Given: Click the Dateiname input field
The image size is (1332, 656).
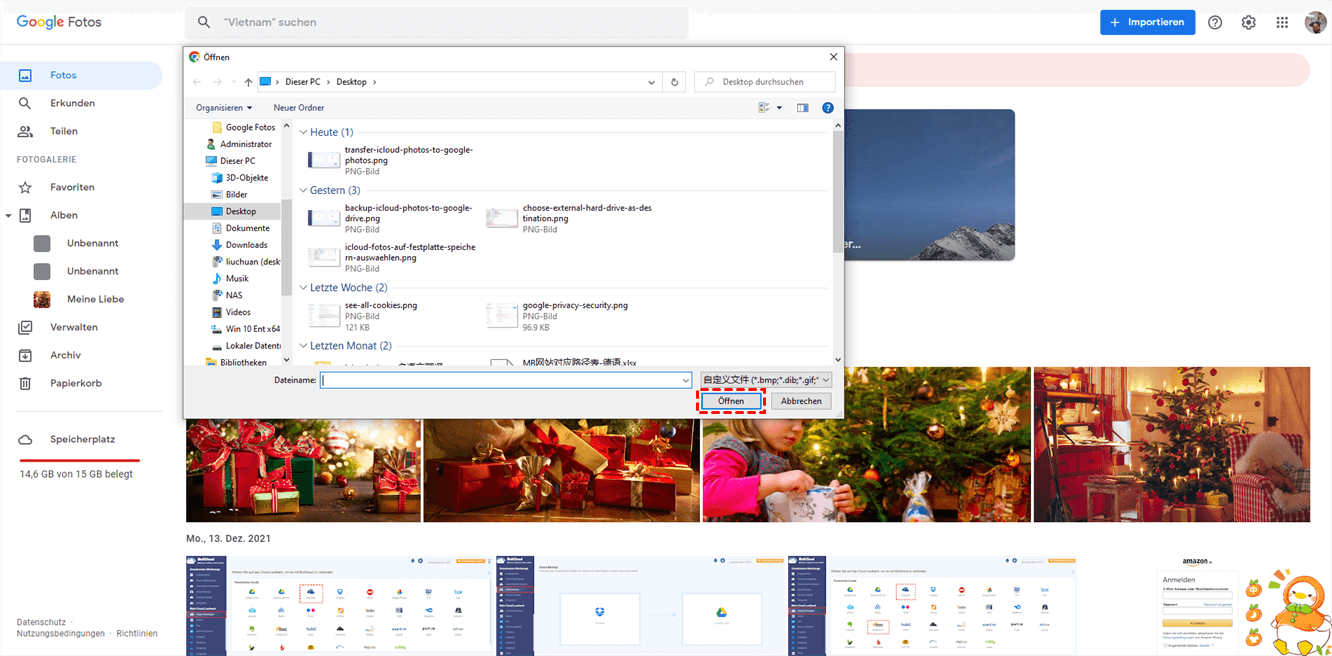Looking at the screenshot, I should pyautogui.click(x=500, y=380).
